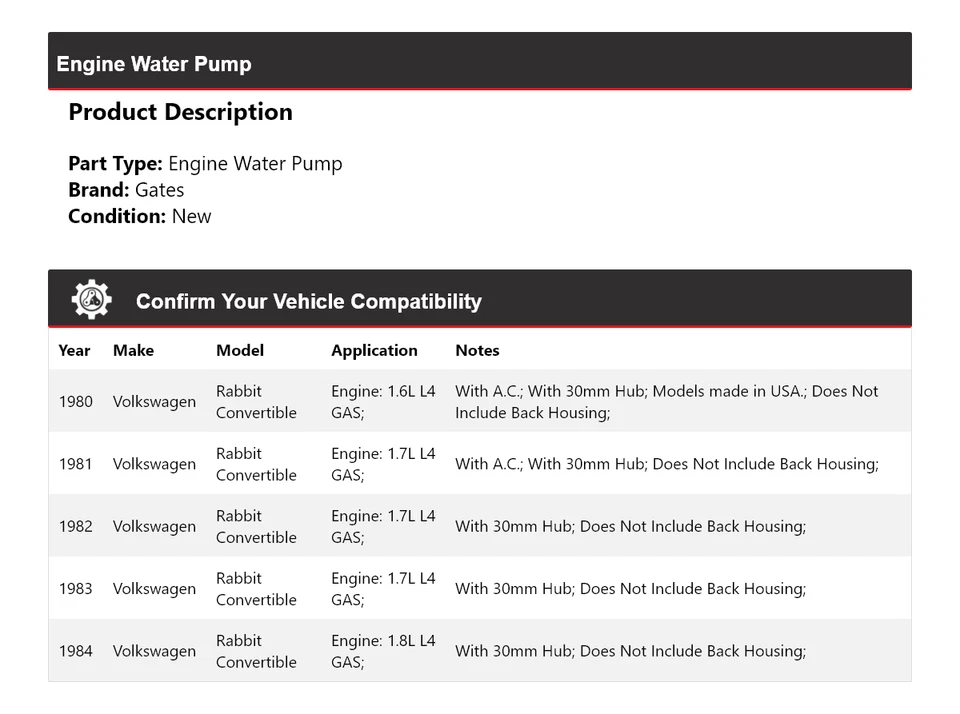Click the Confirm Your Vehicle Compatibility title
This screenshot has height=714, width=960.
pos(308,301)
